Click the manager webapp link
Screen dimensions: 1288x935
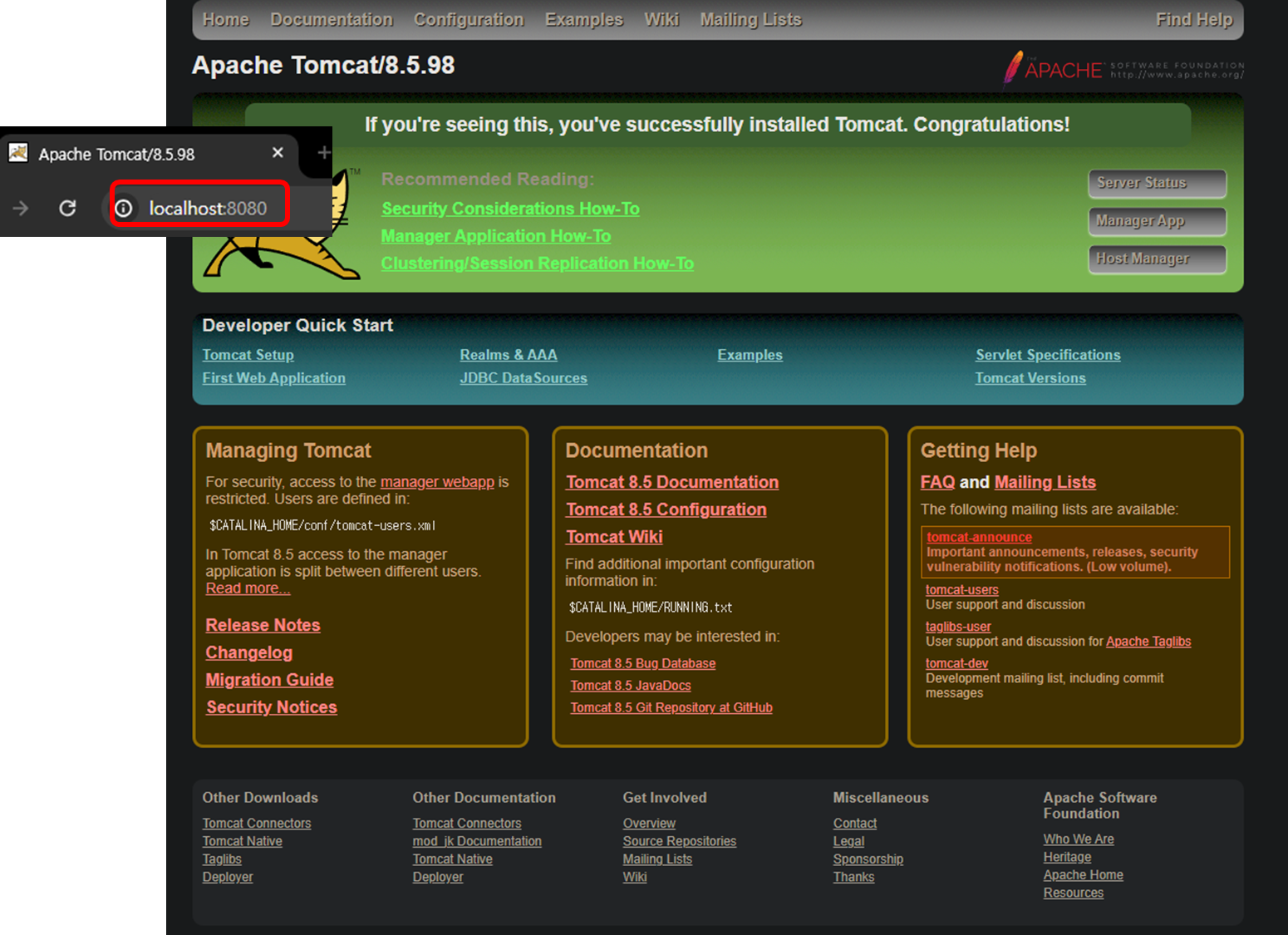[437, 482]
